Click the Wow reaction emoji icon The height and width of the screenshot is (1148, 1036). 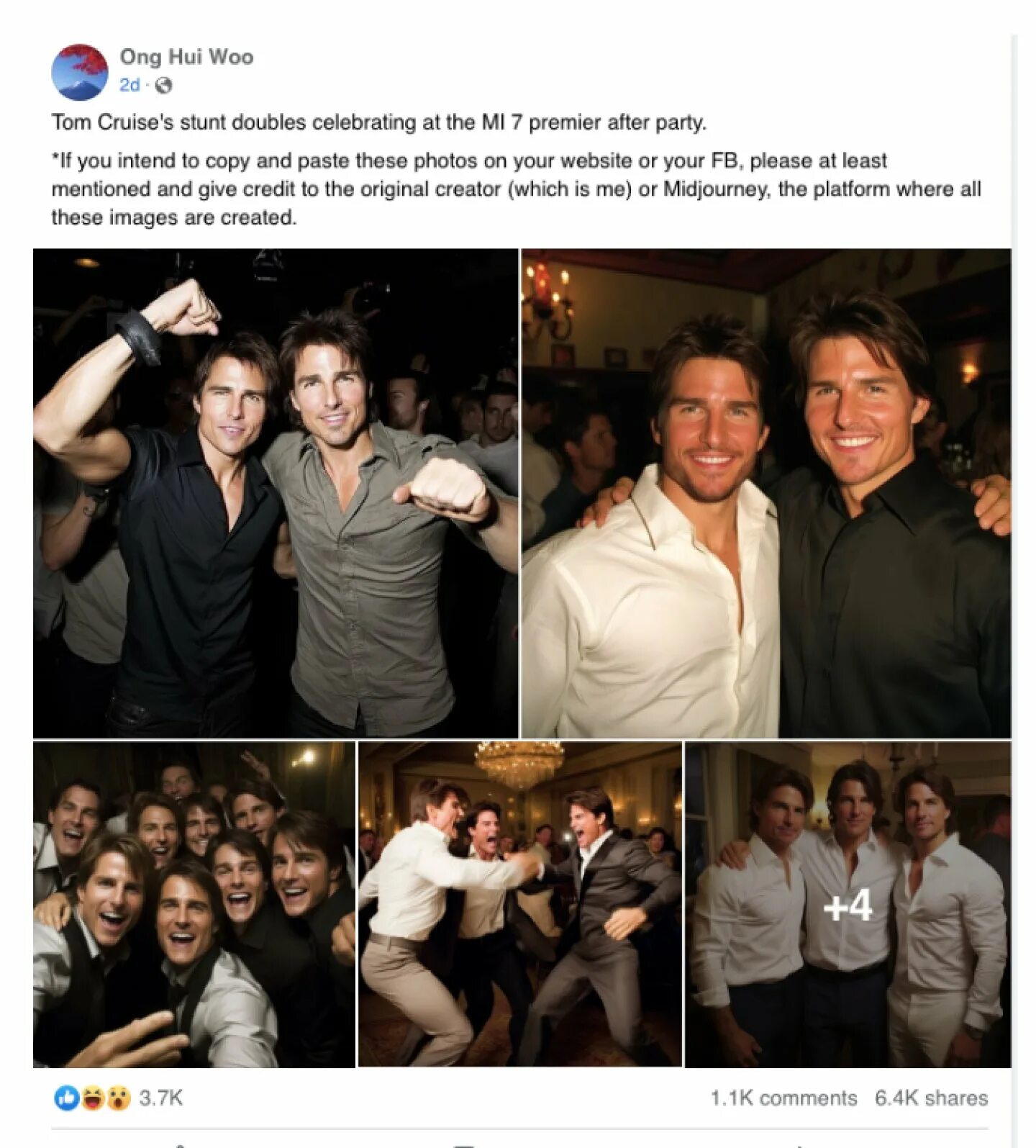point(118,1098)
